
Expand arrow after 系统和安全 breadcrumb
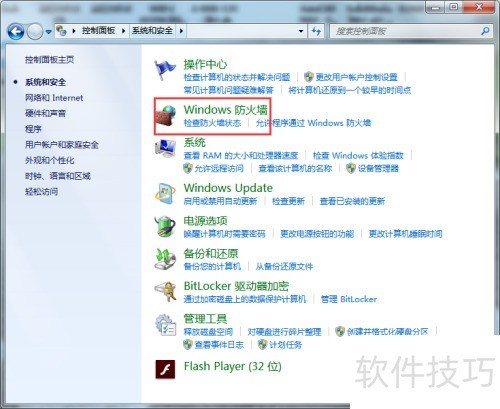tap(181, 31)
